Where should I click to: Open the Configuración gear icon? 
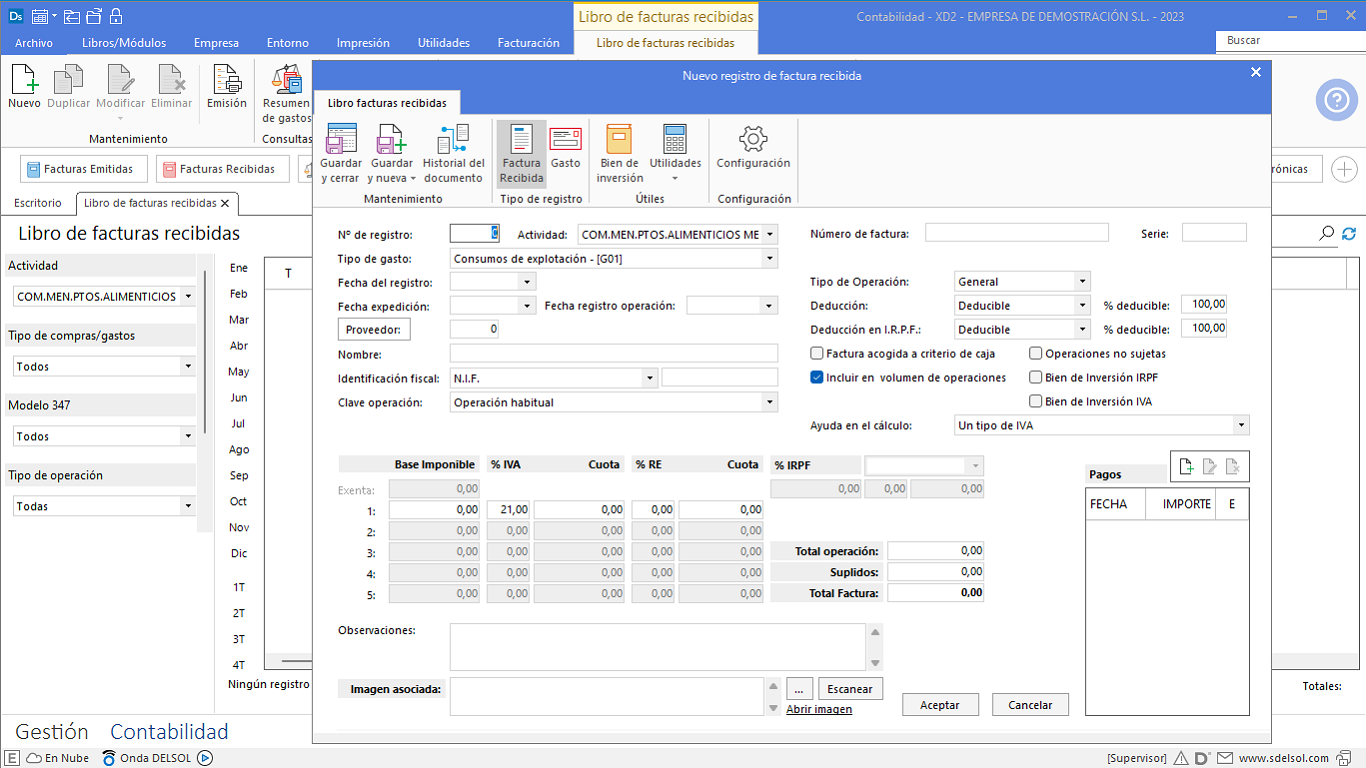pyautogui.click(x=753, y=148)
